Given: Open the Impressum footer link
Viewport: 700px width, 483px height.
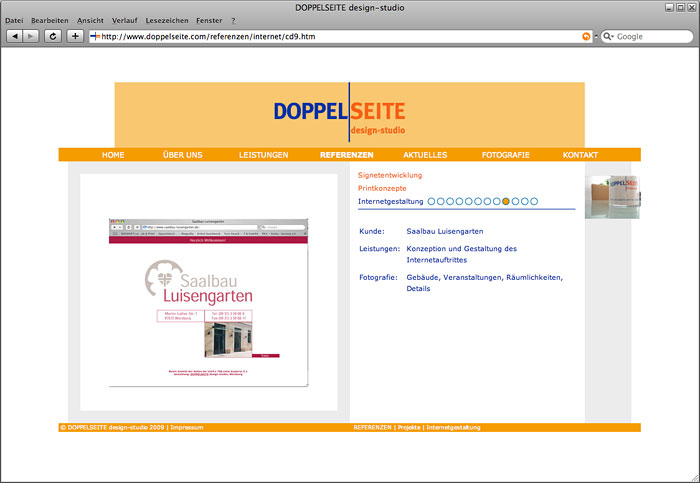Looking at the screenshot, I should 187,428.
